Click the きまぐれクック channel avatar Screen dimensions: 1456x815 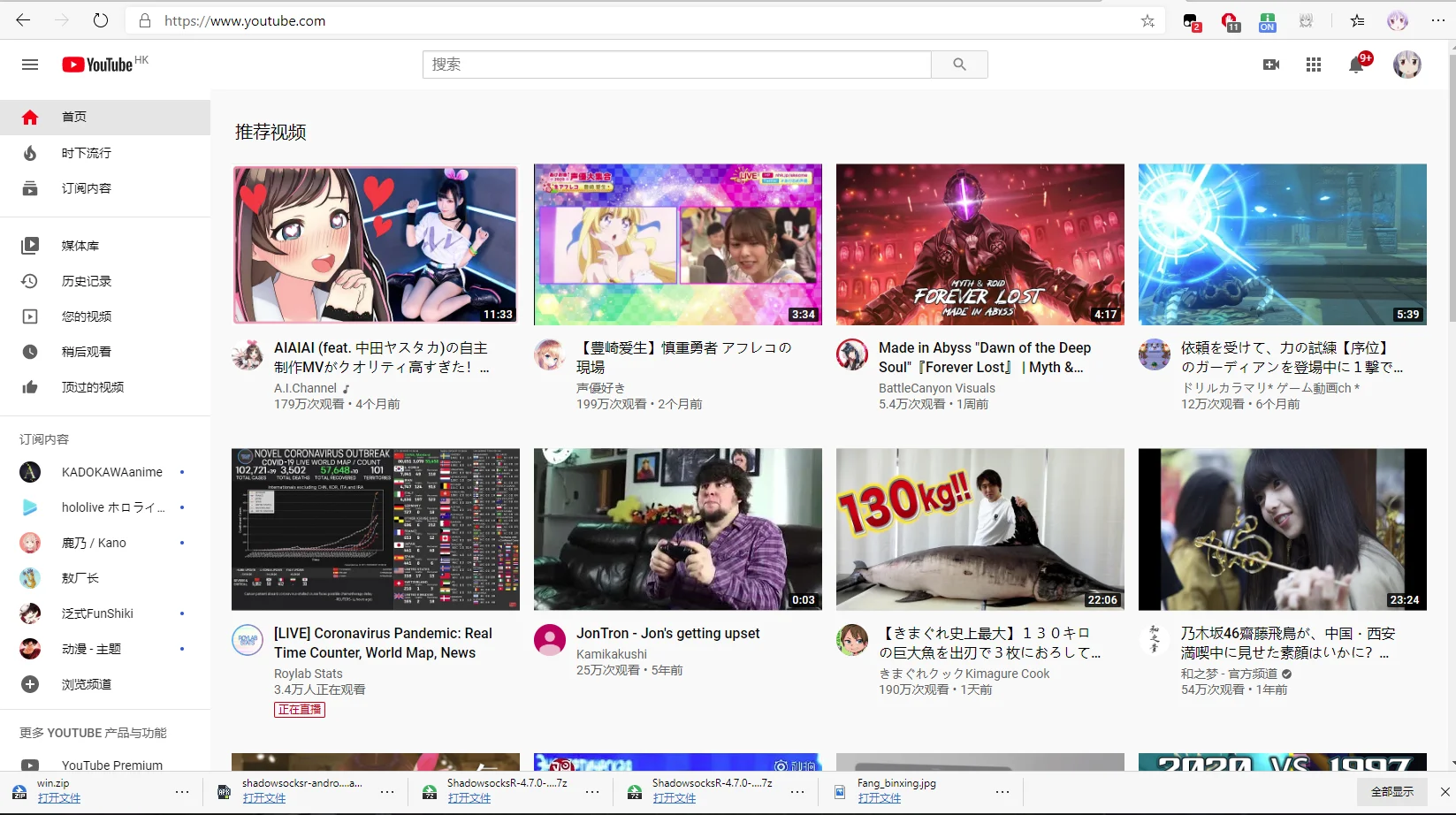(x=852, y=640)
